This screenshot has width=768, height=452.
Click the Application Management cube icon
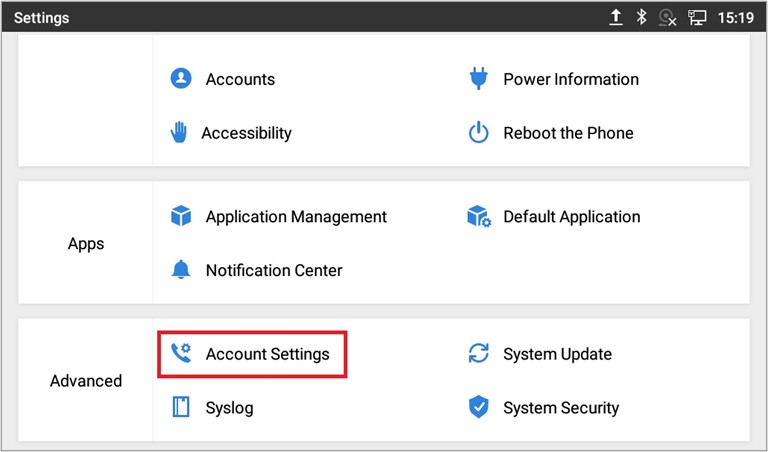[181, 216]
